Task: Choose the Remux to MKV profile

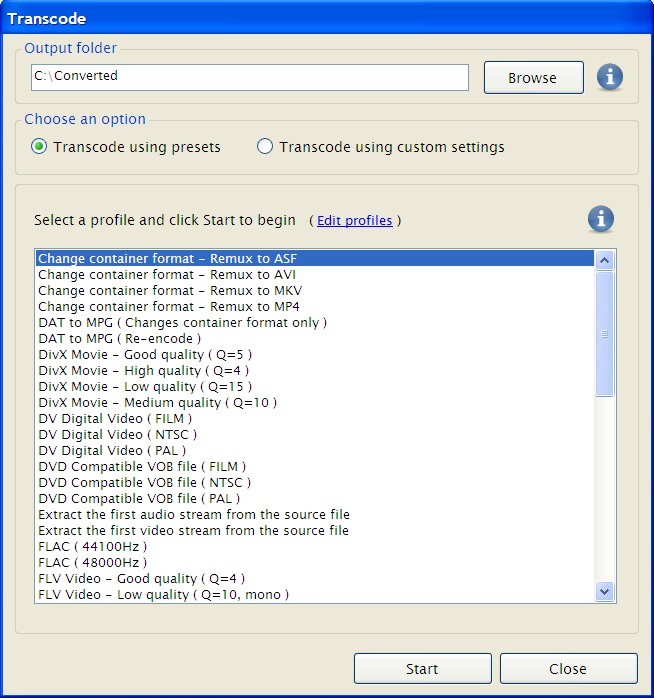Action: click(x=169, y=291)
